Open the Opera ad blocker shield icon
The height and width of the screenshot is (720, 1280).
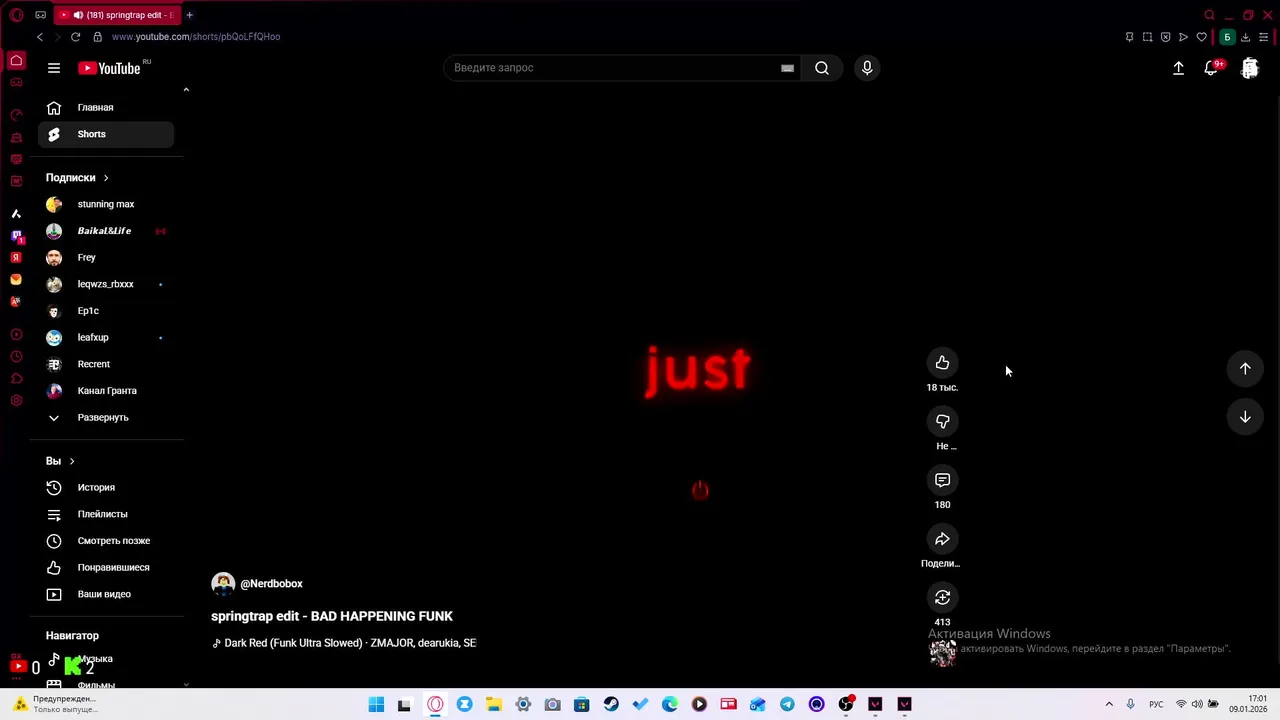[x=1165, y=37]
